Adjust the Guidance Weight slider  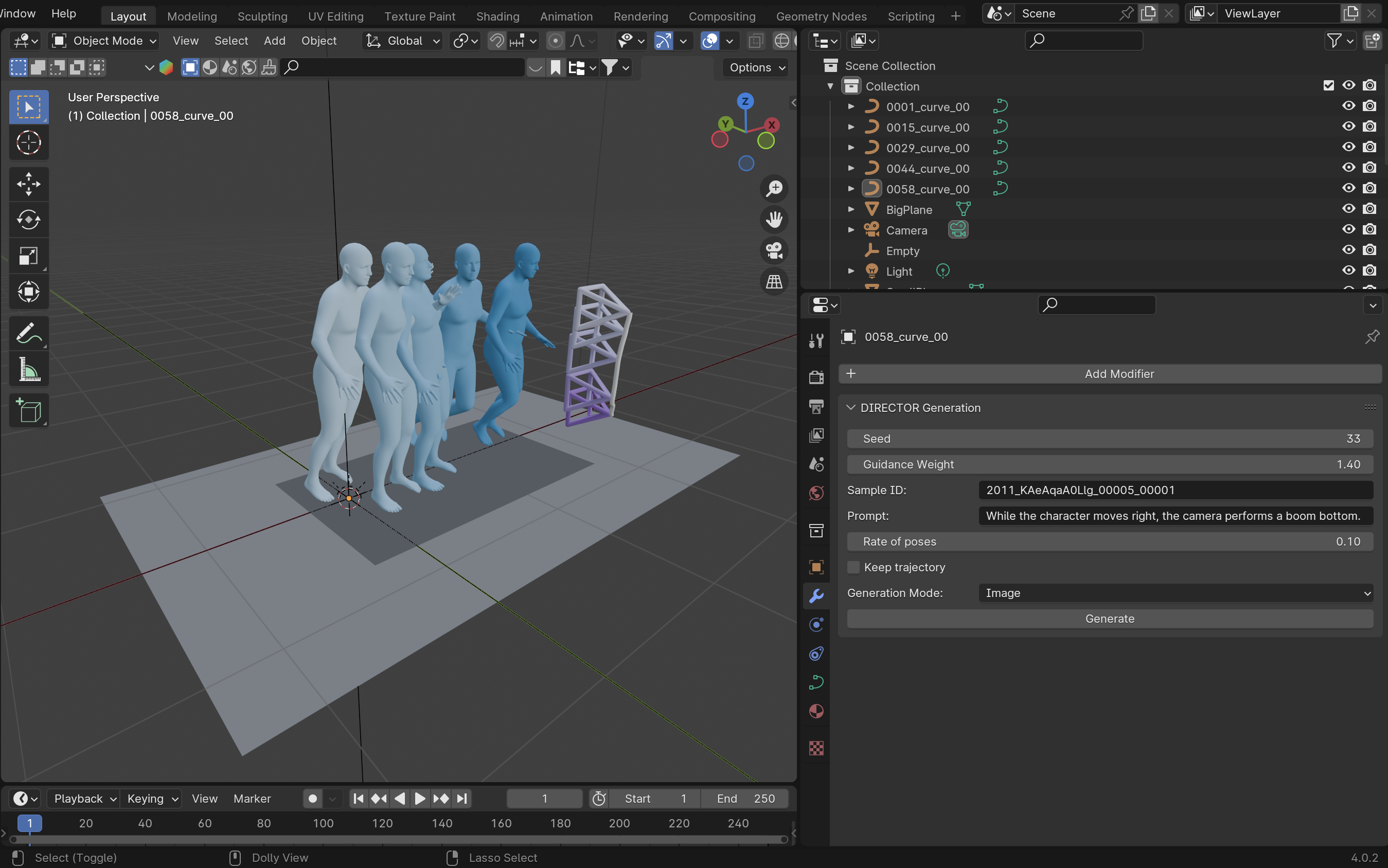1110,464
